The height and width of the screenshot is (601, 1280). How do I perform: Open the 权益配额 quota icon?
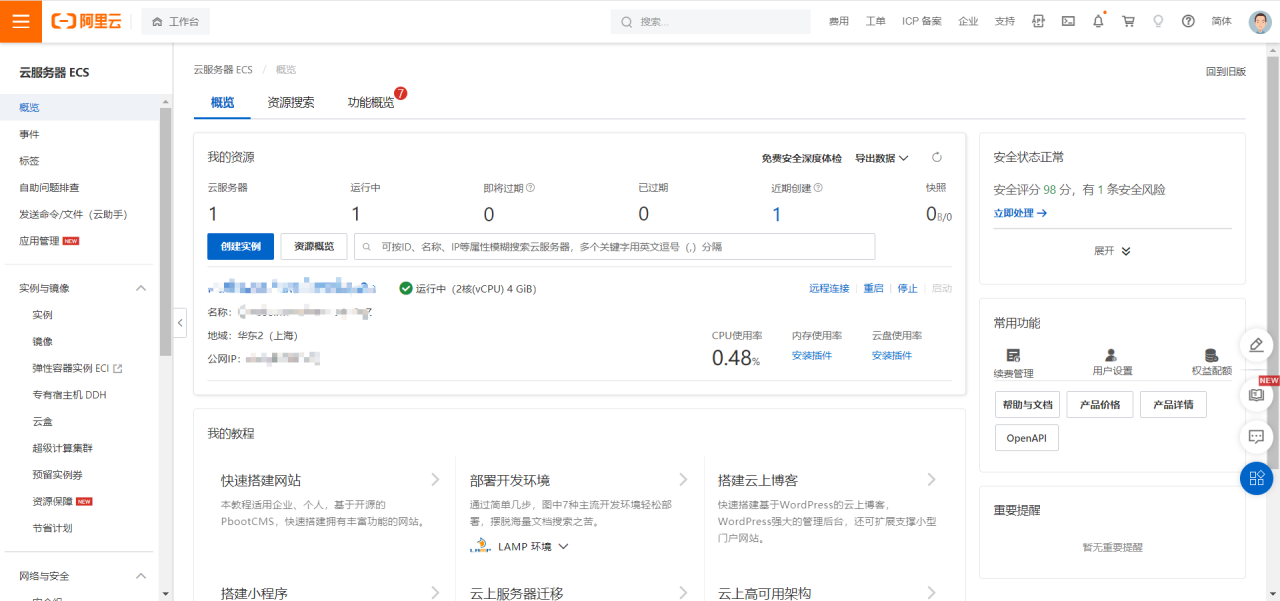click(x=1212, y=360)
